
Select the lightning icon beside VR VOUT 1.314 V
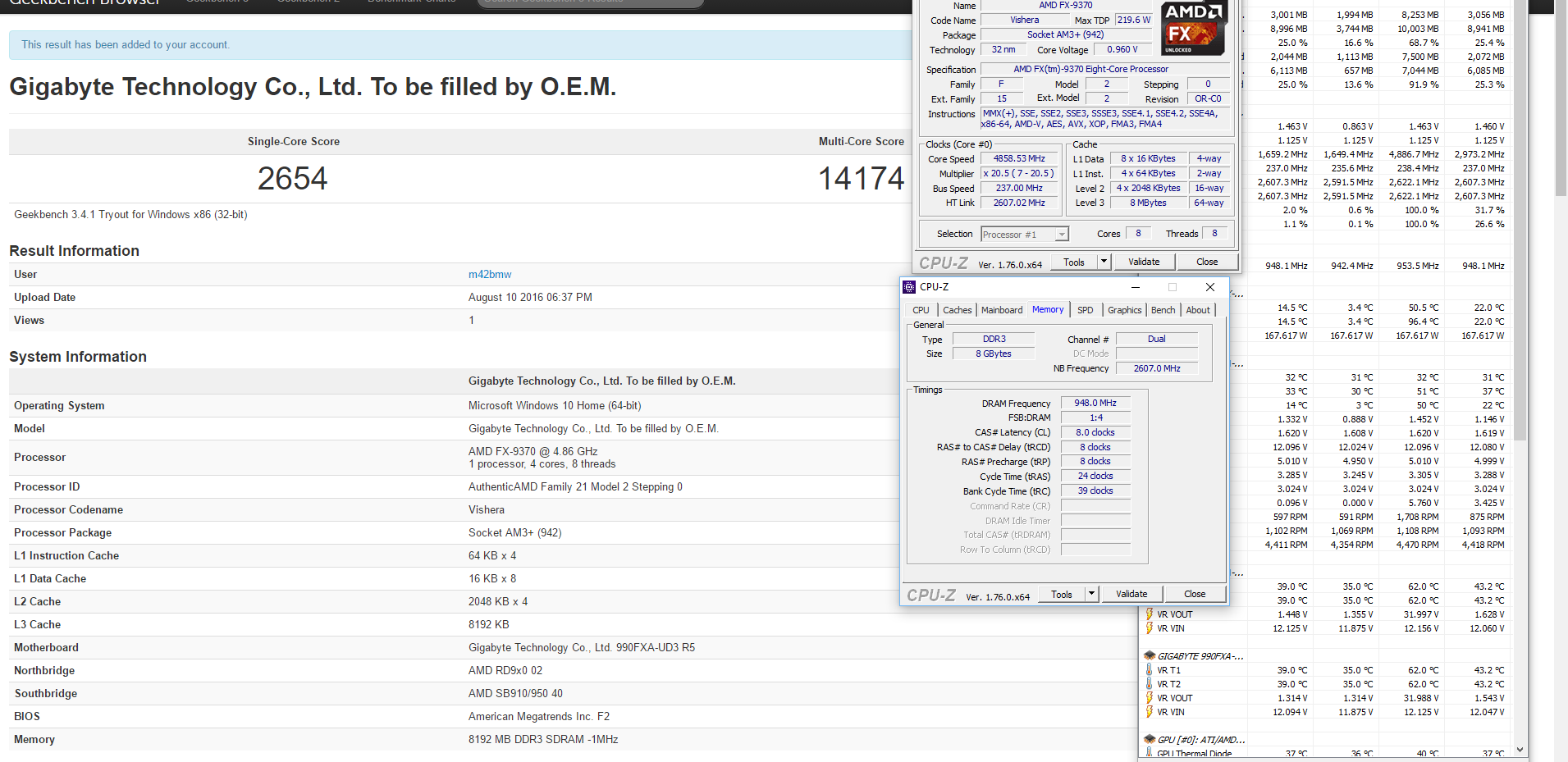click(1150, 698)
